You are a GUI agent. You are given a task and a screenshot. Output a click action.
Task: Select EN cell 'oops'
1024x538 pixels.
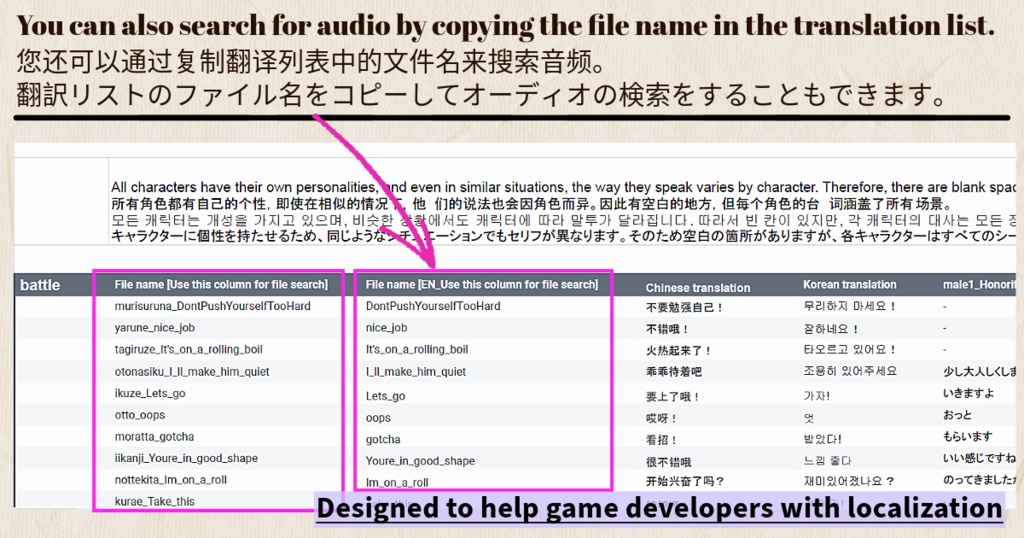click(x=378, y=417)
